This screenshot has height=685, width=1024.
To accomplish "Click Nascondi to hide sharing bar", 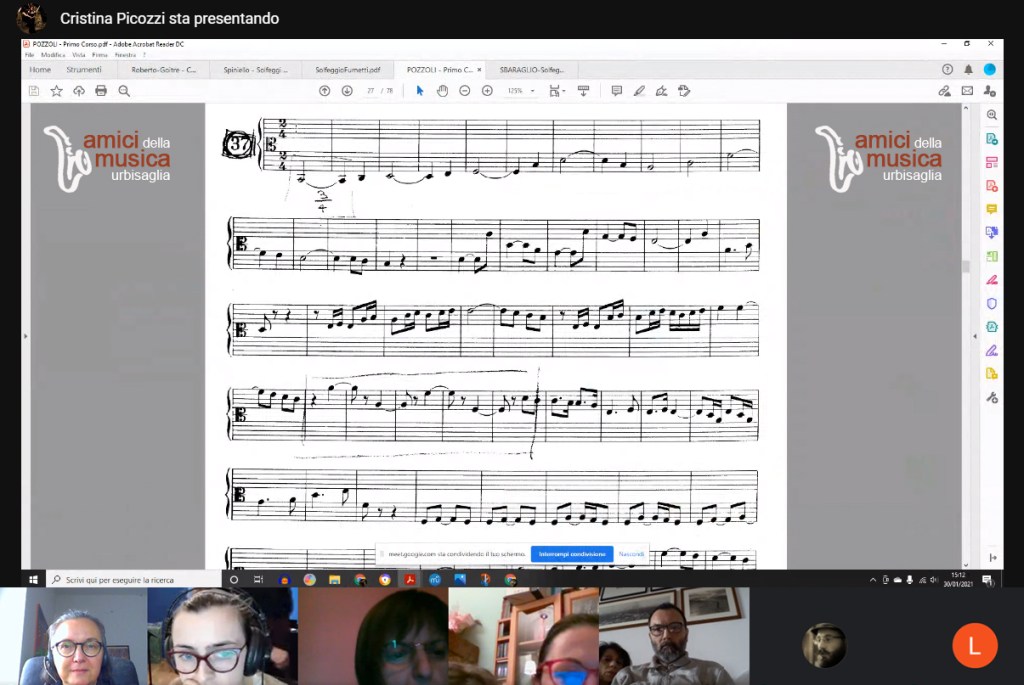I will point(631,554).
